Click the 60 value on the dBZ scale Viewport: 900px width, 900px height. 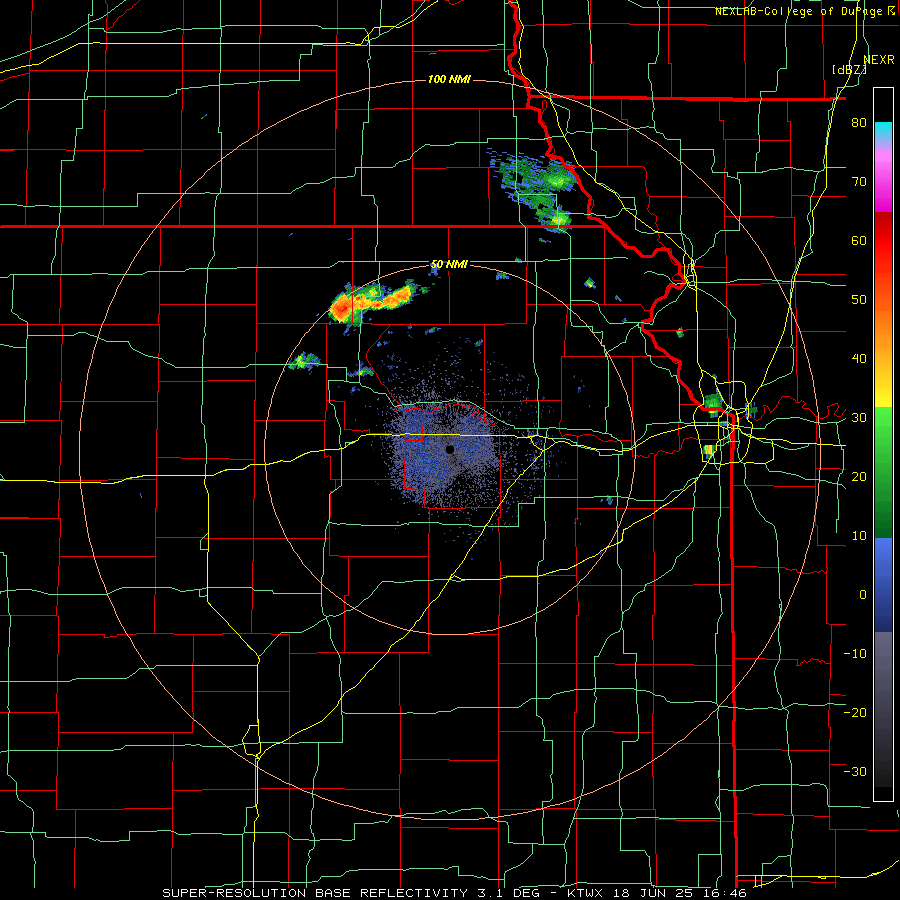(859, 240)
